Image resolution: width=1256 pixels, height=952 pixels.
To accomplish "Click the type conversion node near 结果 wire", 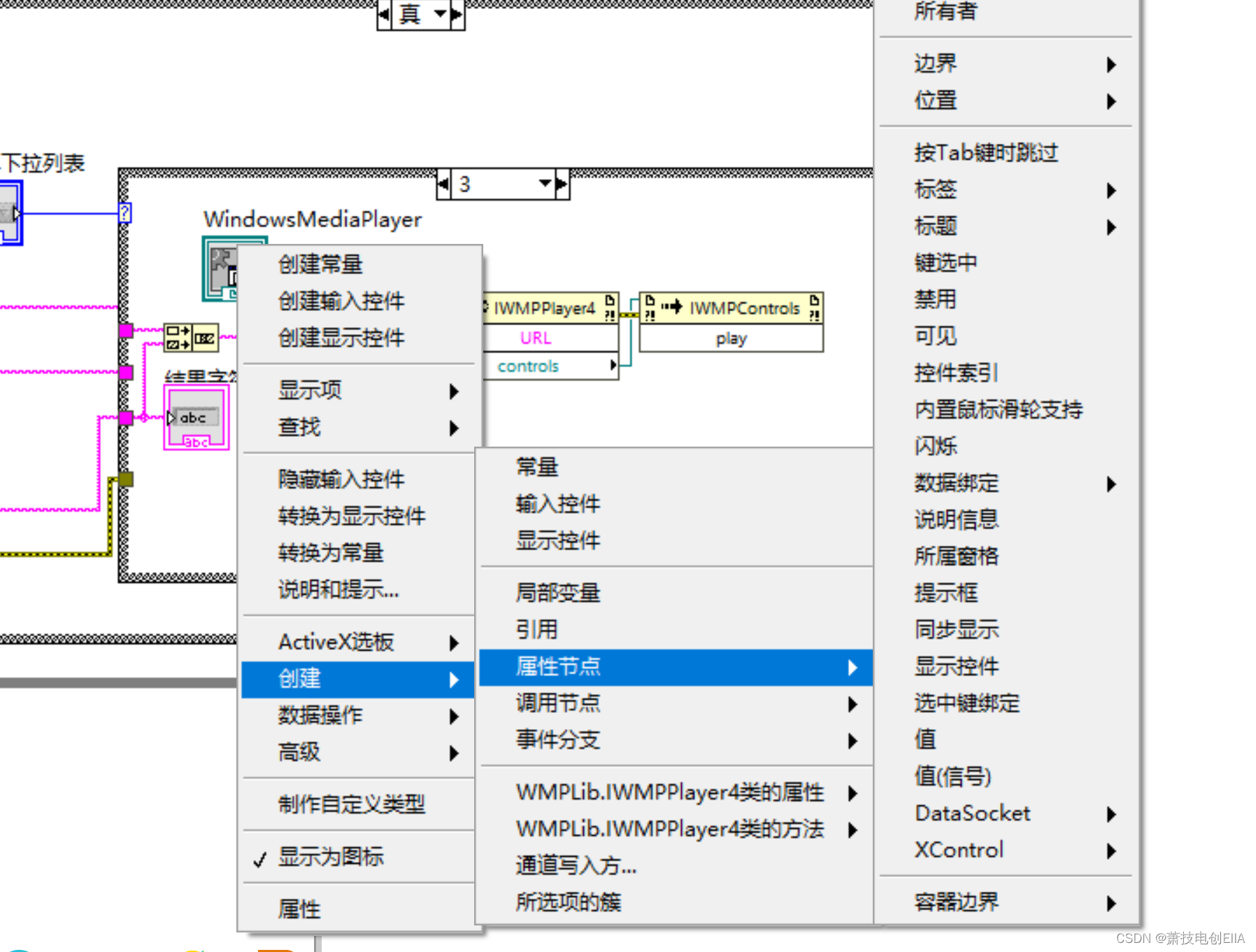I will coord(192,338).
